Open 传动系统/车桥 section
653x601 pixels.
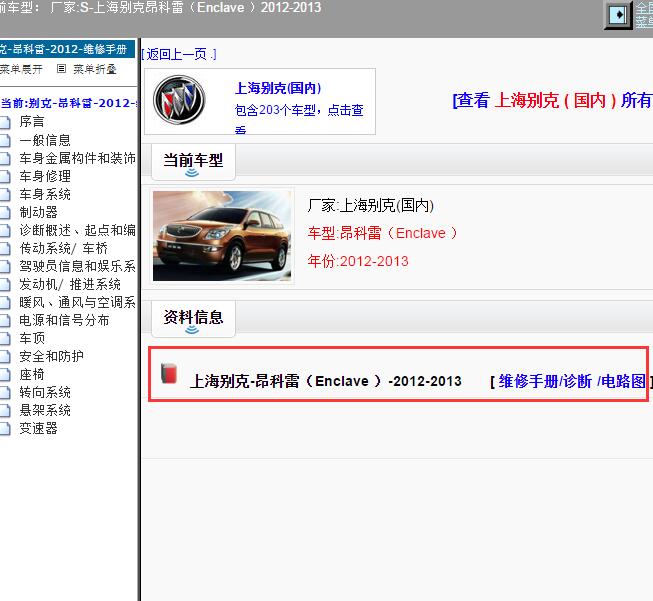pos(63,248)
